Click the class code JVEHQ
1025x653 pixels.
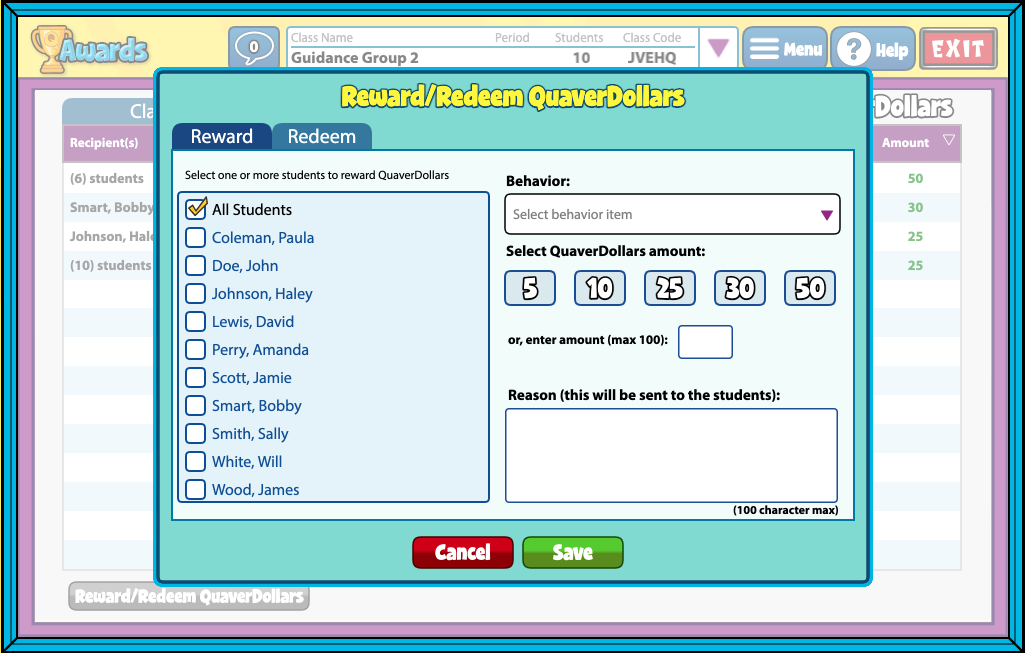[652, 58]
